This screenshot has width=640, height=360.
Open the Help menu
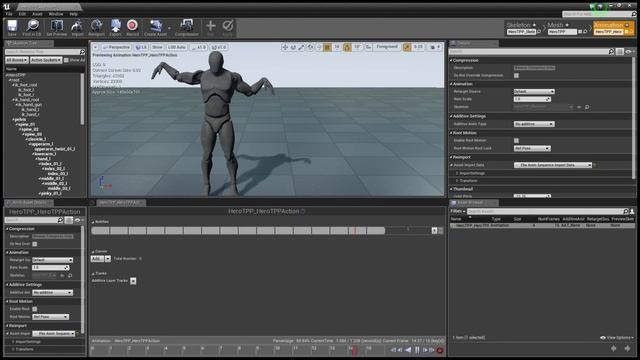[x=73, y=14]
